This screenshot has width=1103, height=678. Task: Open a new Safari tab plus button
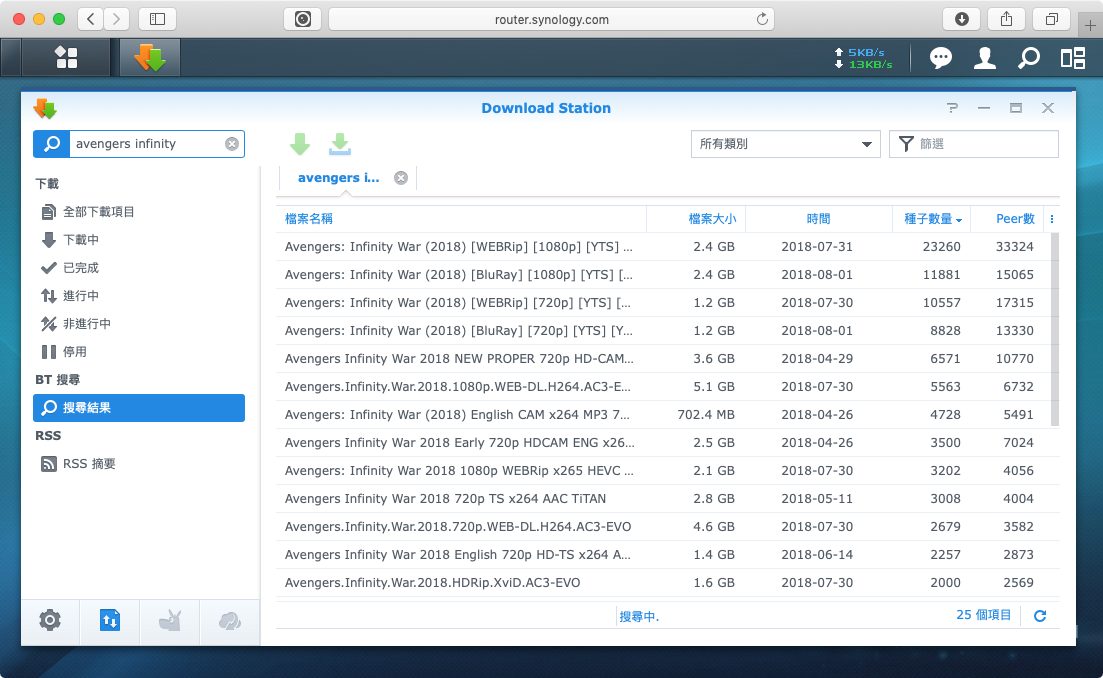1090,26
